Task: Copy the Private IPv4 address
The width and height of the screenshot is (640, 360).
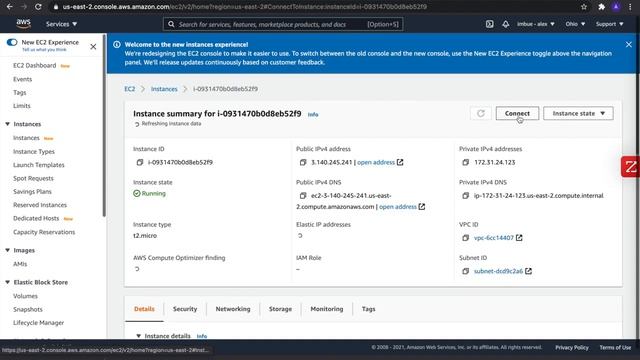Action: click(x=466, y=162)
